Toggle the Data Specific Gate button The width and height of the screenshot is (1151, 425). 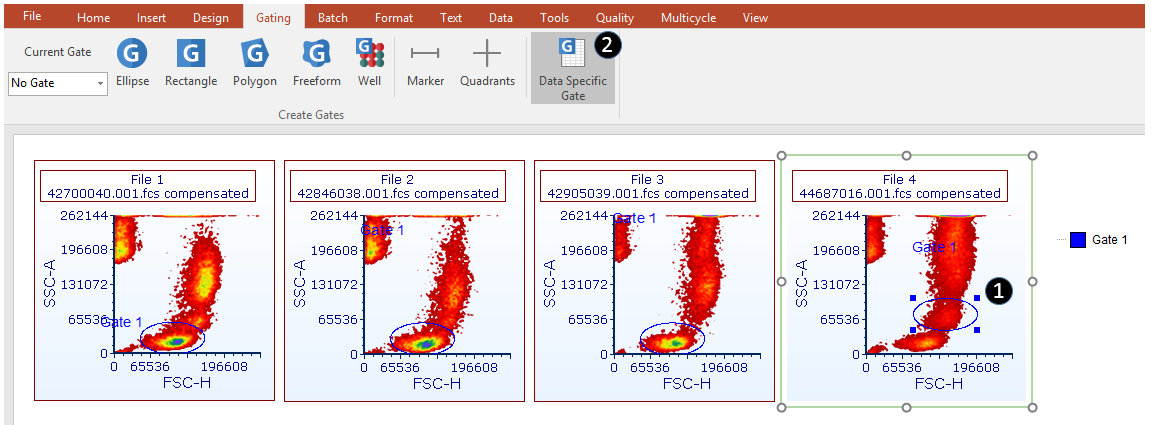[x=572, y=68]
